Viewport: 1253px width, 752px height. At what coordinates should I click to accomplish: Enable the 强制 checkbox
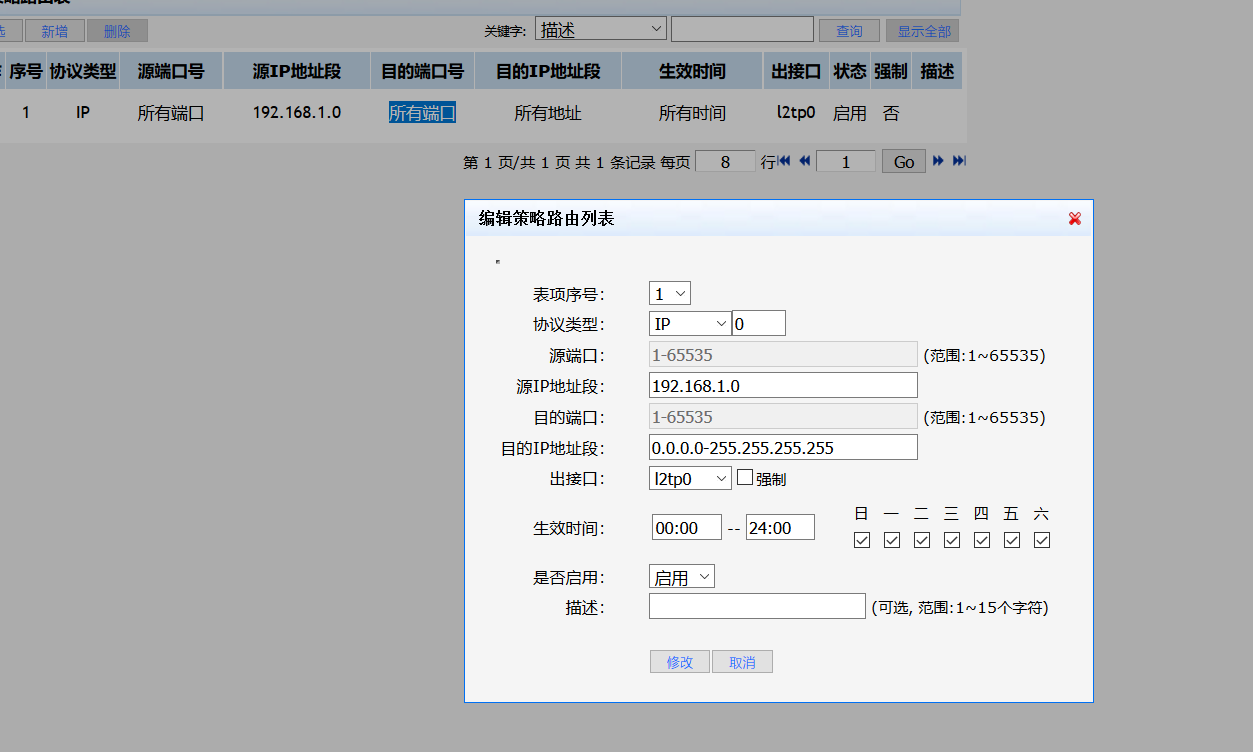[745, 478]
